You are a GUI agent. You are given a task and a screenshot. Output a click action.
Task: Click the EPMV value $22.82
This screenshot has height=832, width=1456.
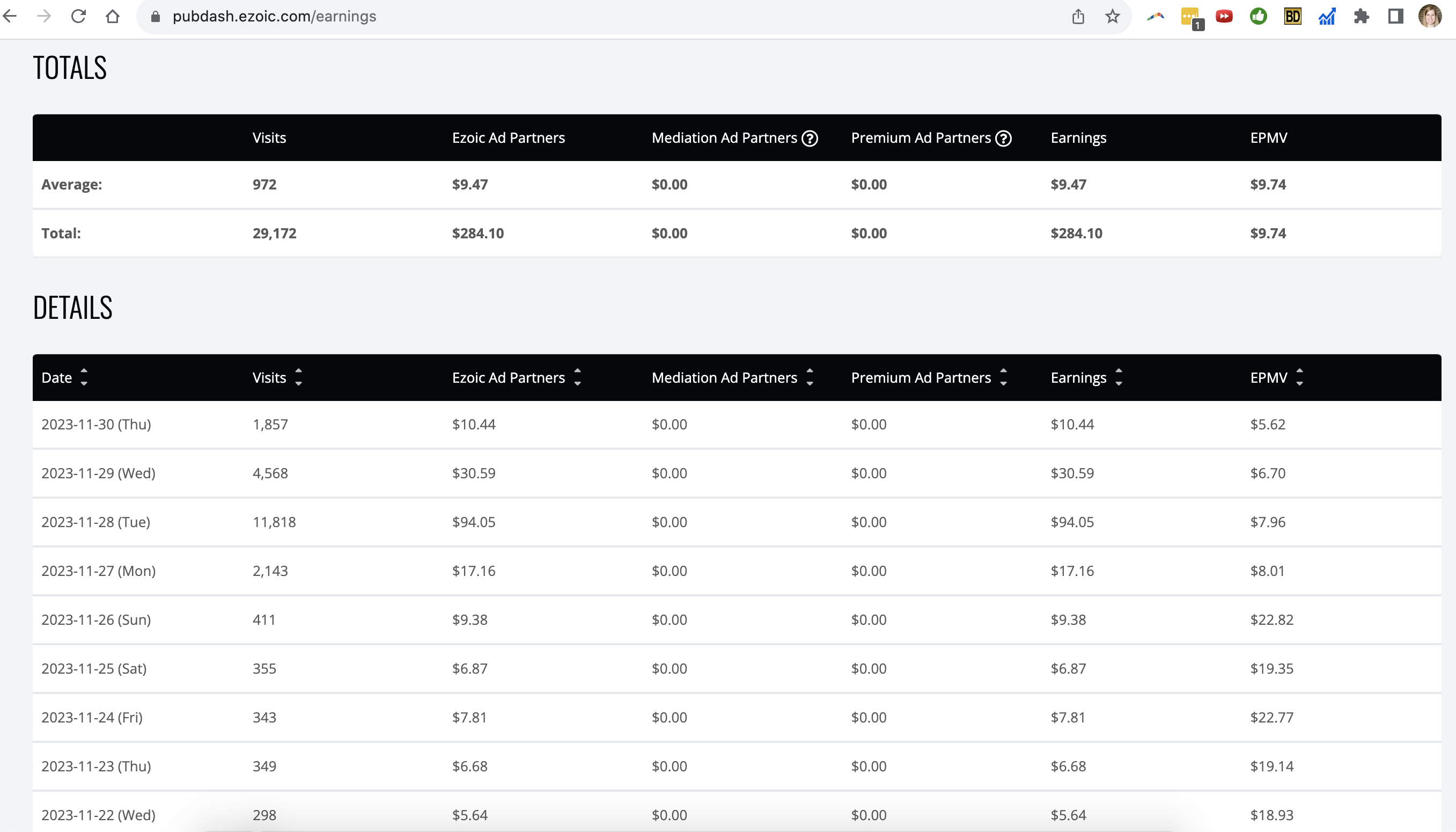[x=1271, y=619]
